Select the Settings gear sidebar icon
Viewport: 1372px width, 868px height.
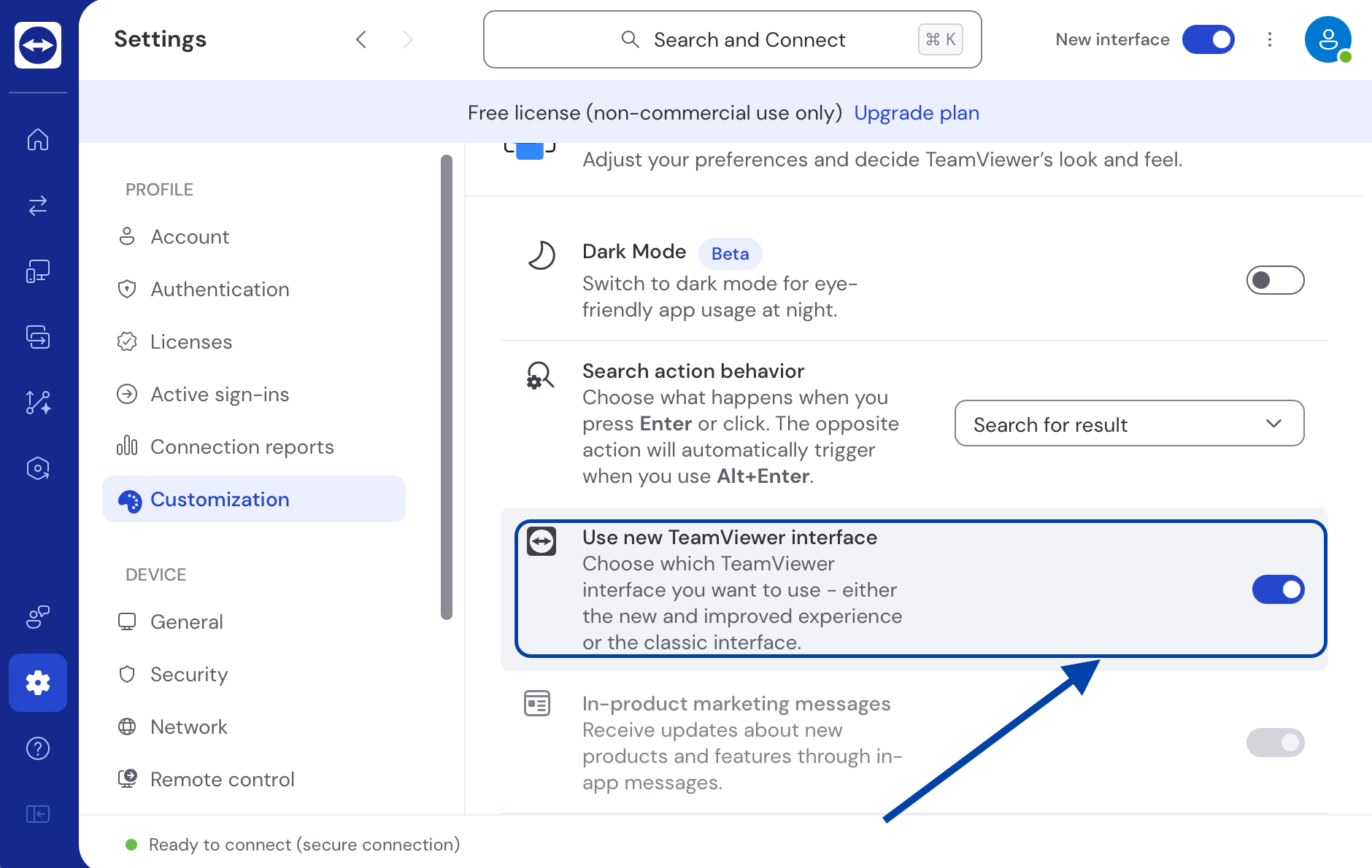click(38, 683)
